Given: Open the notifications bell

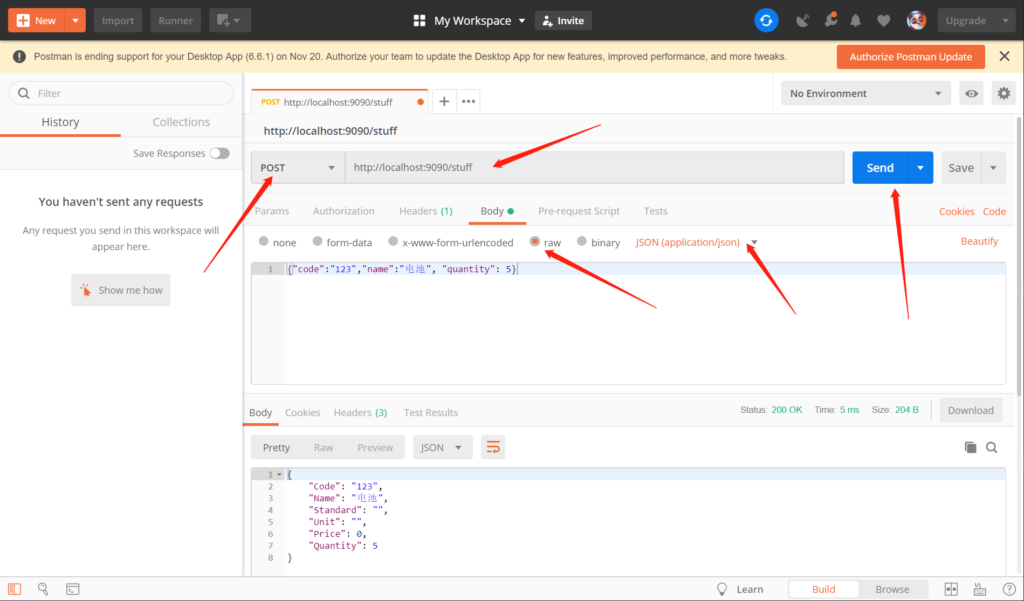Looking at the screenshot, I should (856, 21).
